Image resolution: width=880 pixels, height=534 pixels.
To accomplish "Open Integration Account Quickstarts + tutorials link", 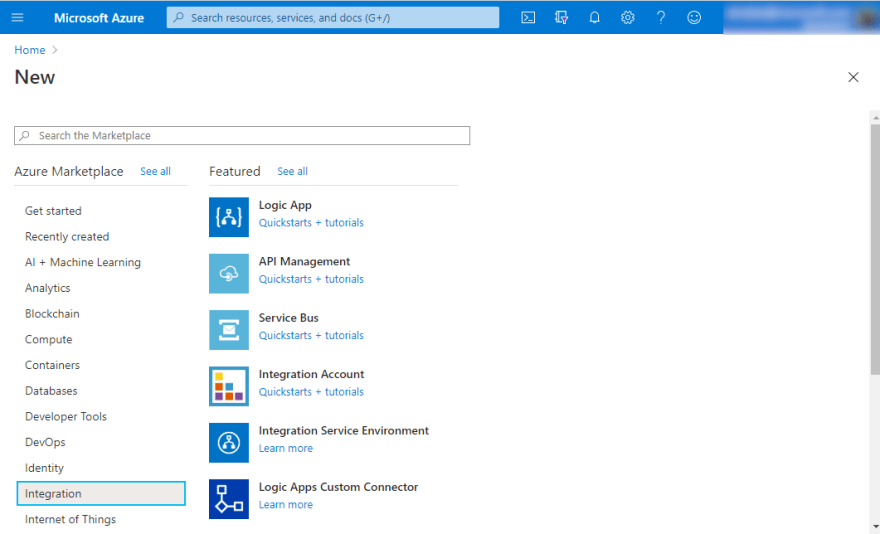I will pos(311,392).
